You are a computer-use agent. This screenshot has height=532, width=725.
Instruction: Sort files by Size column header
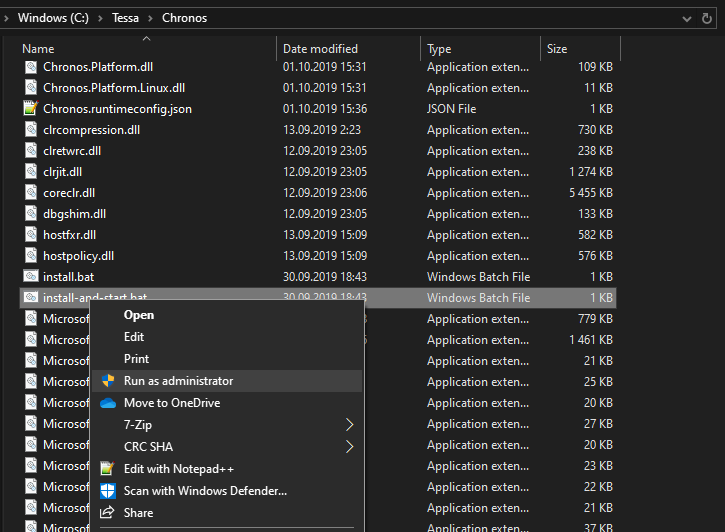coord(557,49)
